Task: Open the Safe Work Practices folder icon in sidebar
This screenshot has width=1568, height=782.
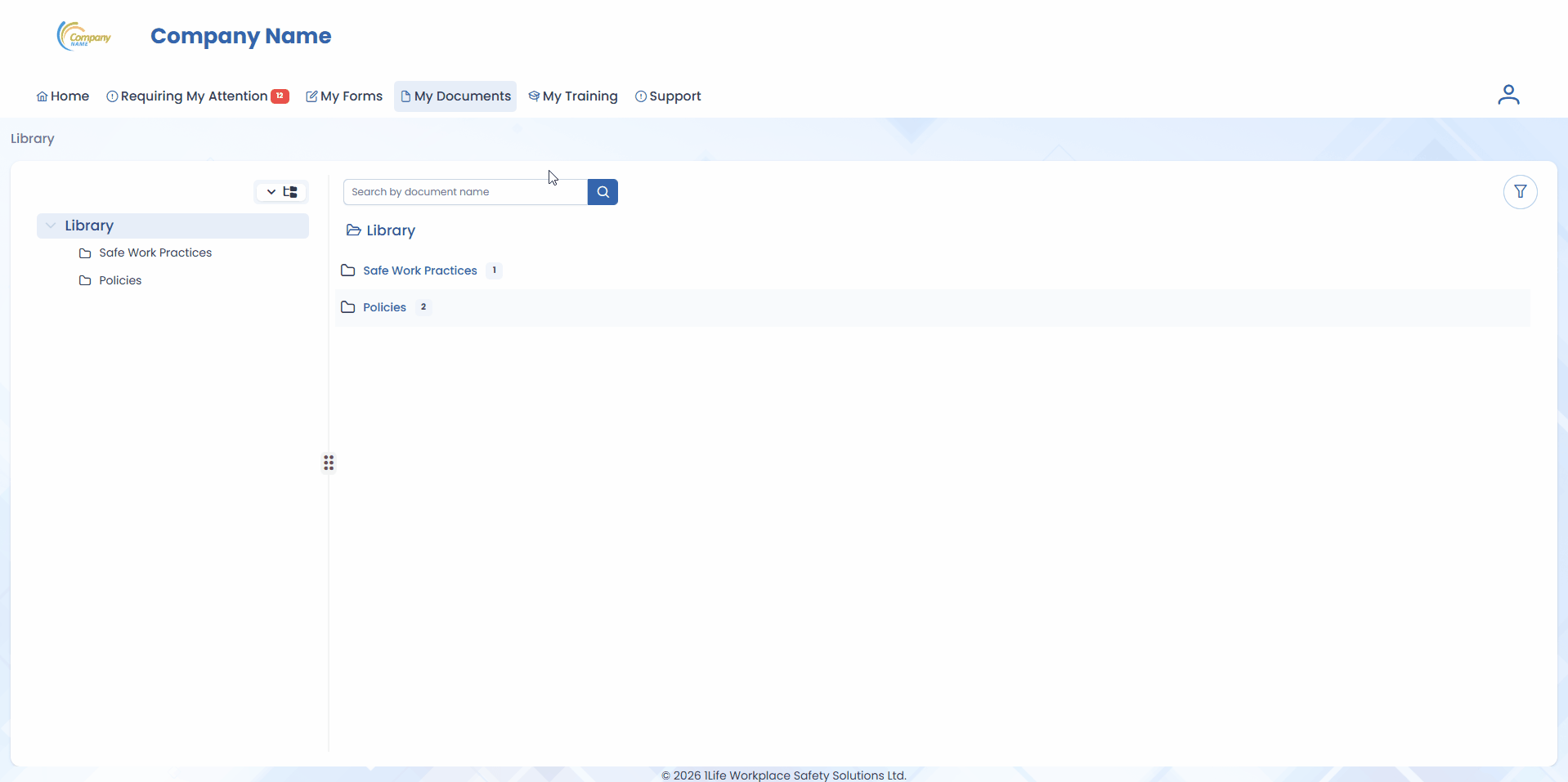Action: [85, 253]
